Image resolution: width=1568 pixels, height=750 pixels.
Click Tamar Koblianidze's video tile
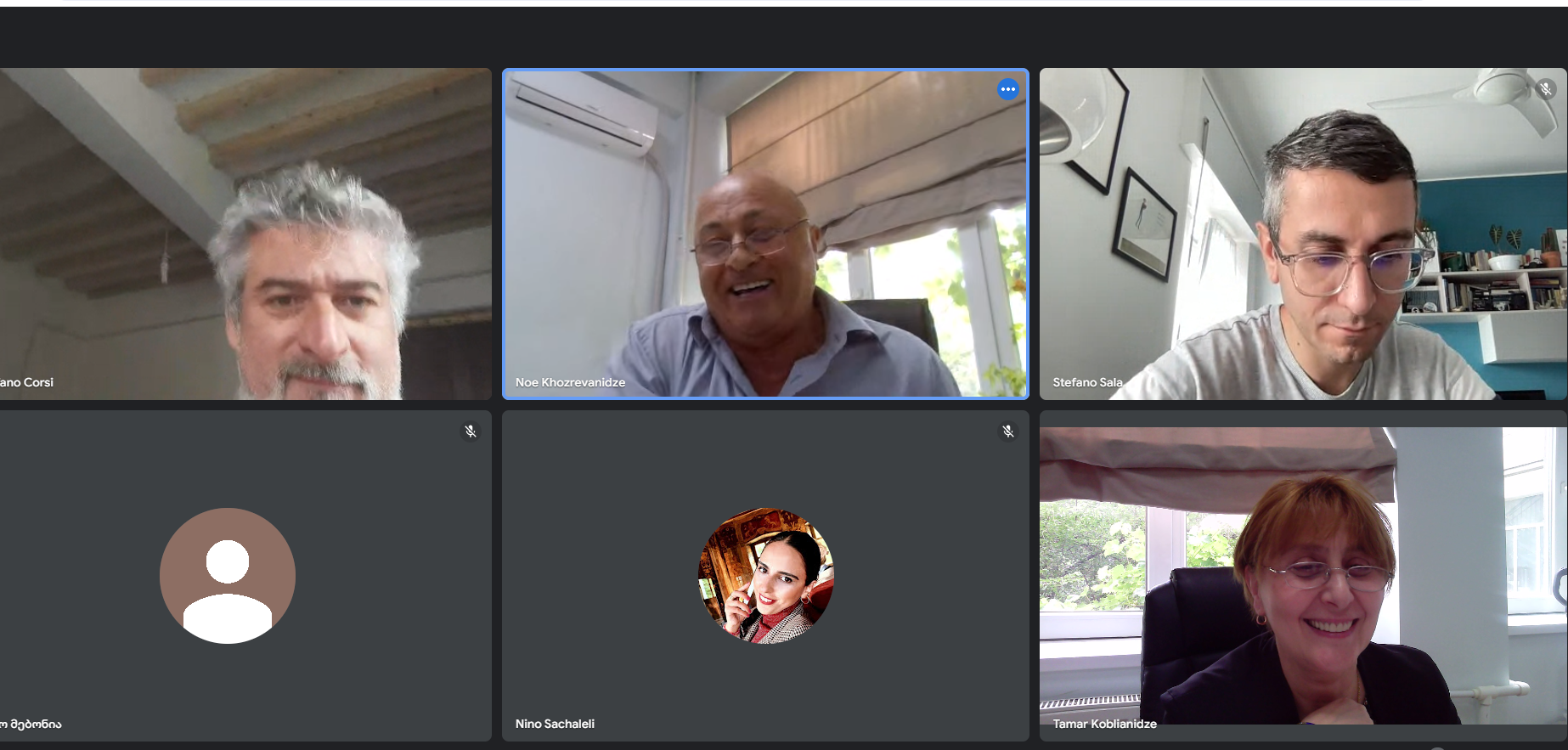click(x=1303, y=576)
